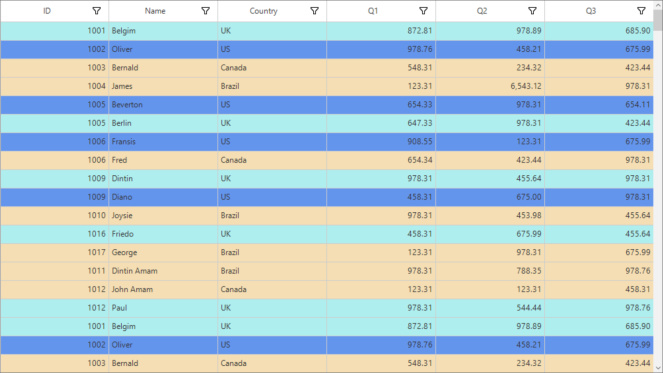Select the Diano name cell
Screen dimensions: 663x373
click(x=163, y=197)
